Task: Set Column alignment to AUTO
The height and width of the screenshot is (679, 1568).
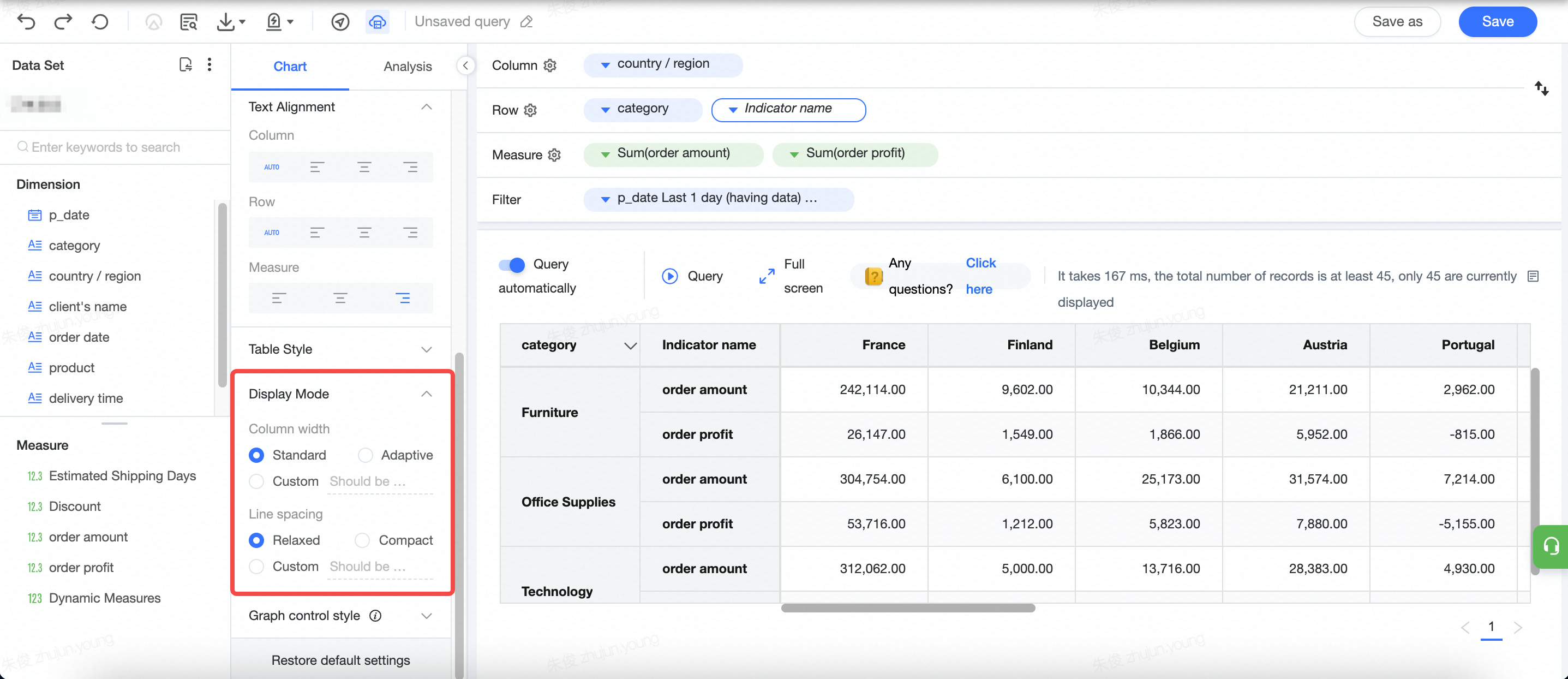Action: tap(272, 167)
